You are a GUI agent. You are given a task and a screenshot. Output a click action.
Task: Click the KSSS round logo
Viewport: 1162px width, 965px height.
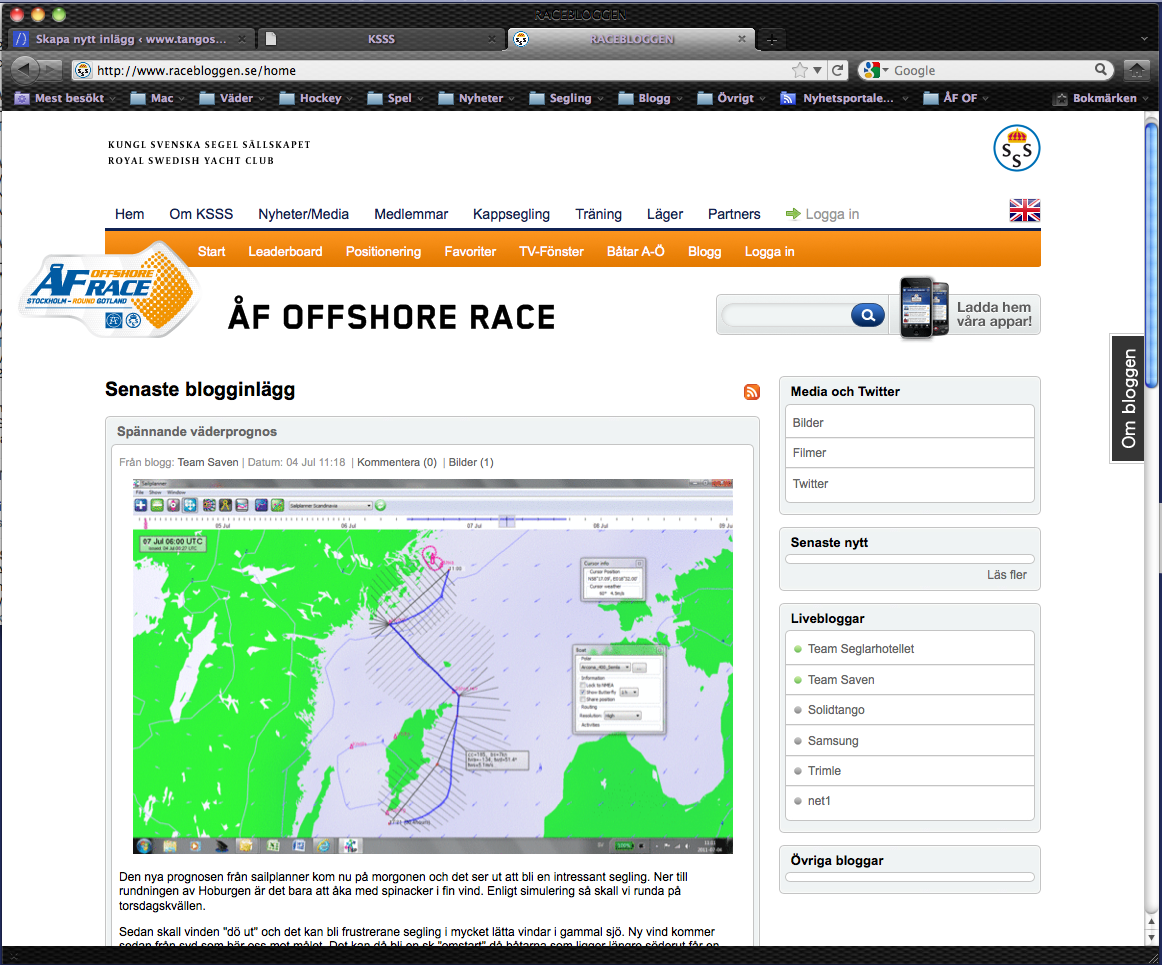[x=1016, y=148]
